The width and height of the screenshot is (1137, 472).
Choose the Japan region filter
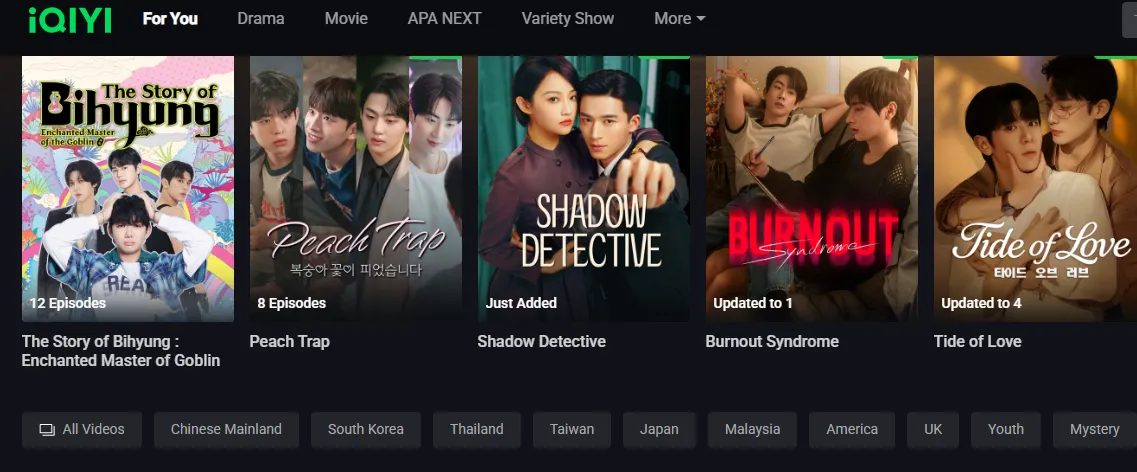(659, 430)
